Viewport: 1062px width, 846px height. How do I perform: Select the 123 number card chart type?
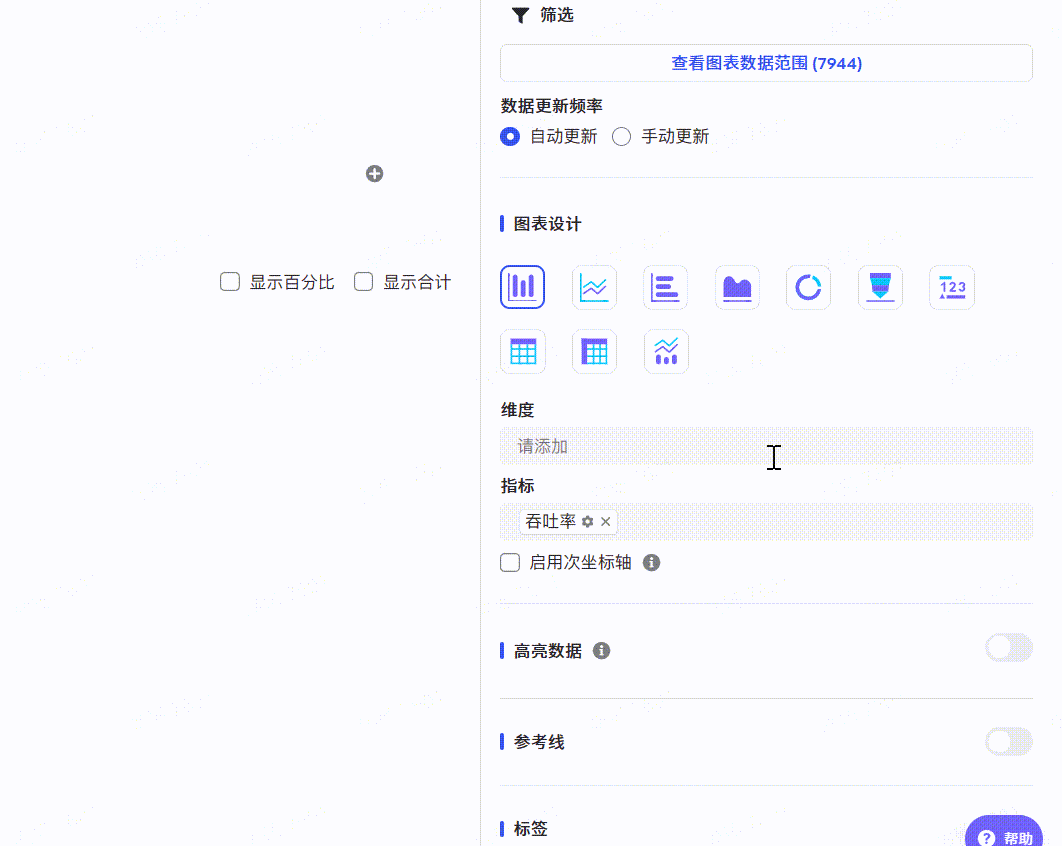(952, 287)
